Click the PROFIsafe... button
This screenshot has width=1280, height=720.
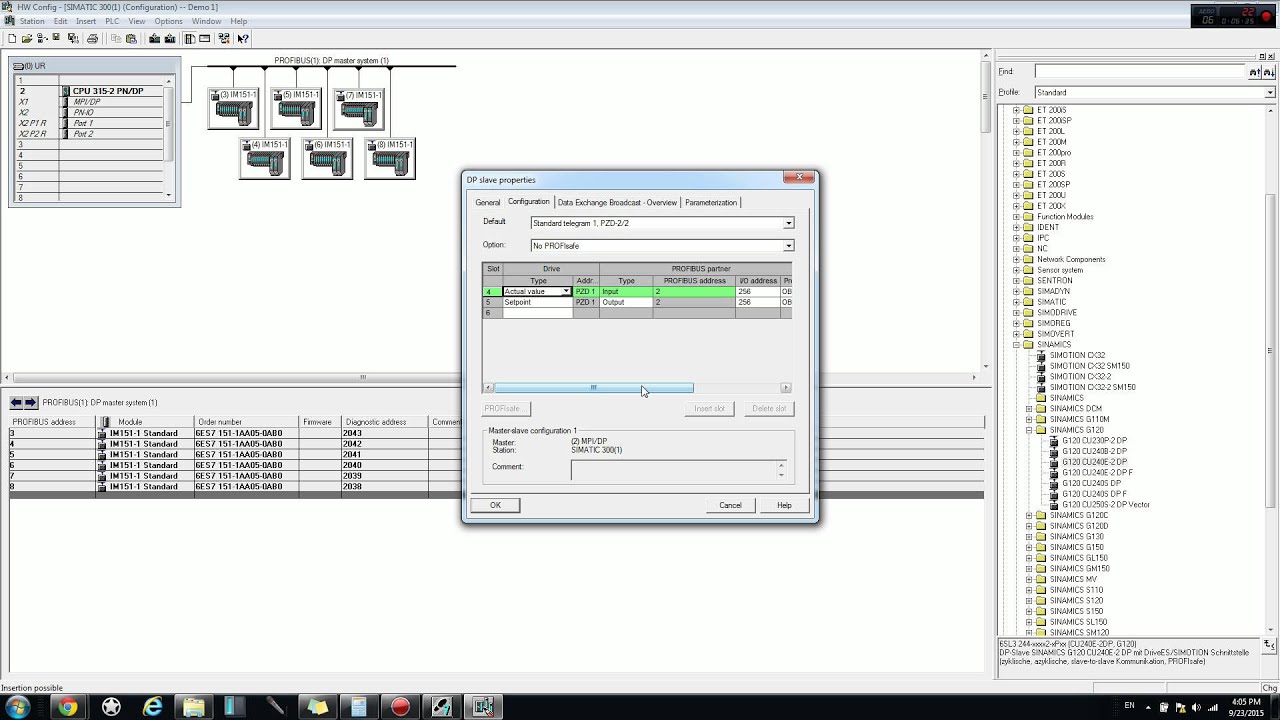coord(507,408)
